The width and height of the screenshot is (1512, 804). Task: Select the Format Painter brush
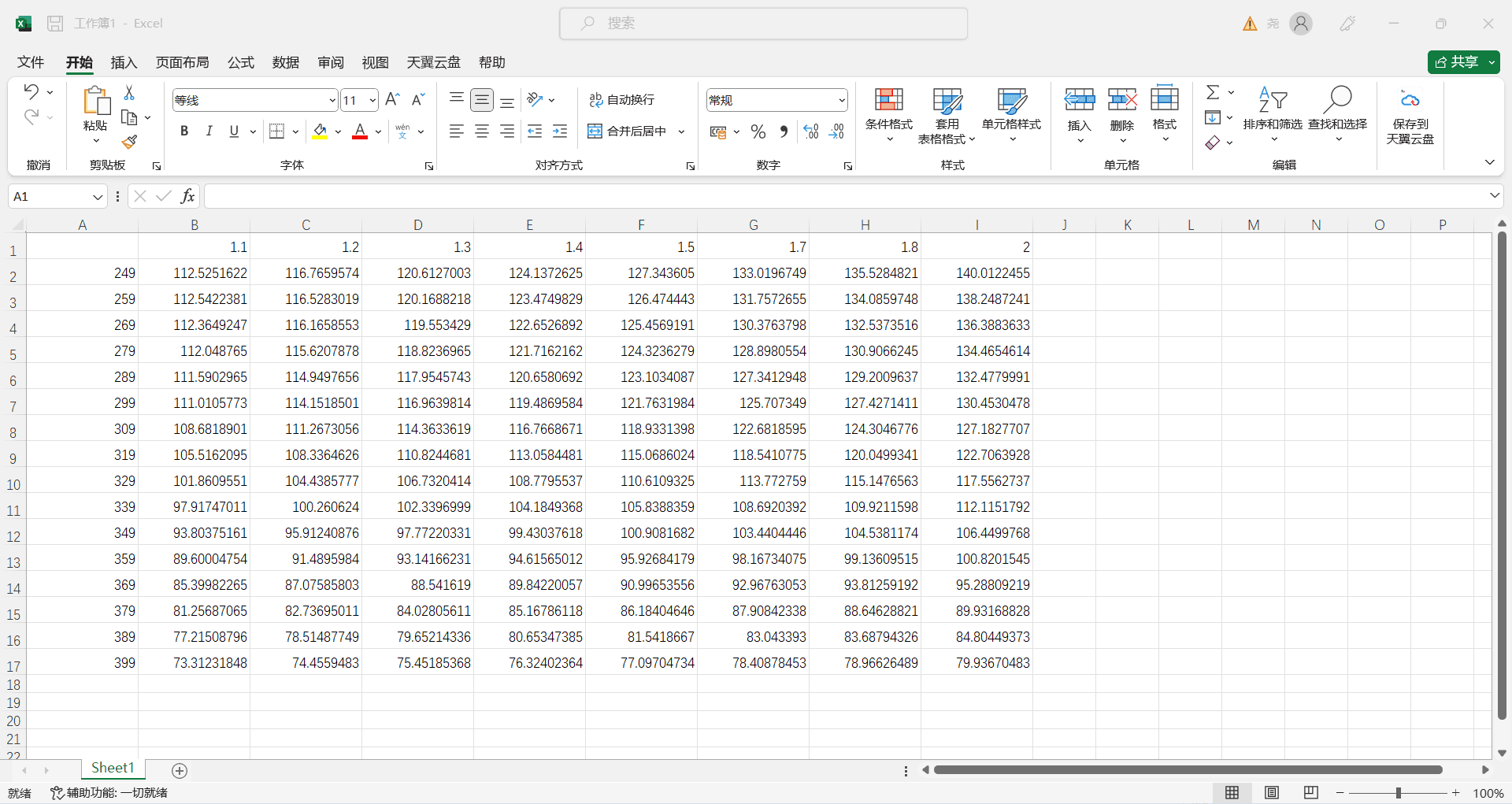click(x=129, y=142)
